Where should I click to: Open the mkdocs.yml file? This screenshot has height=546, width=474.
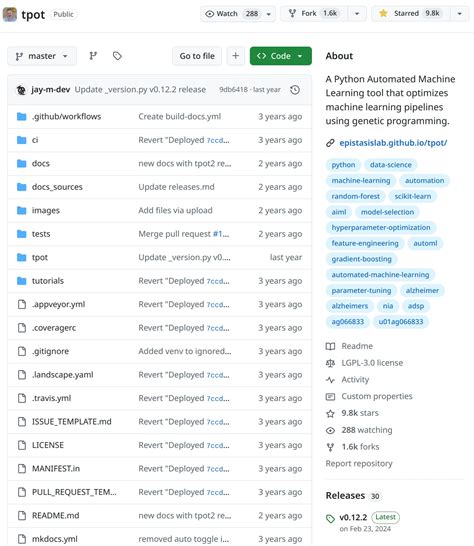[55, 539]
